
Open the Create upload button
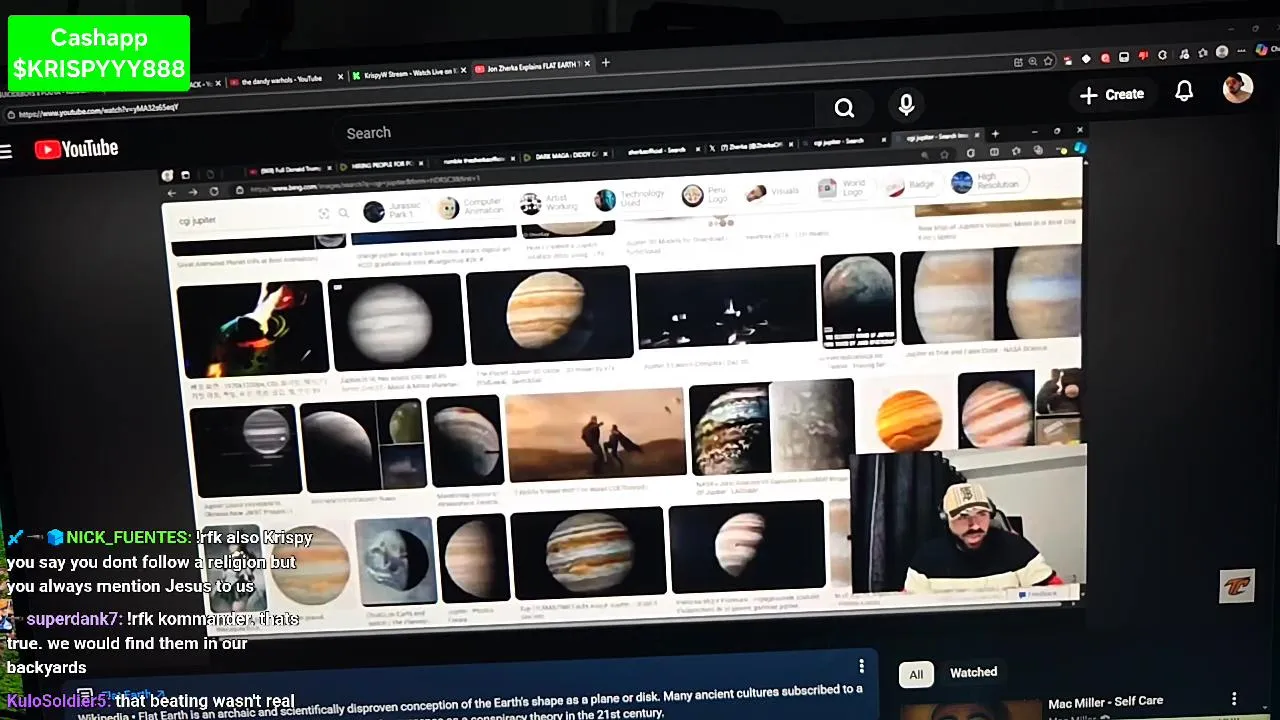[1112, 95]
